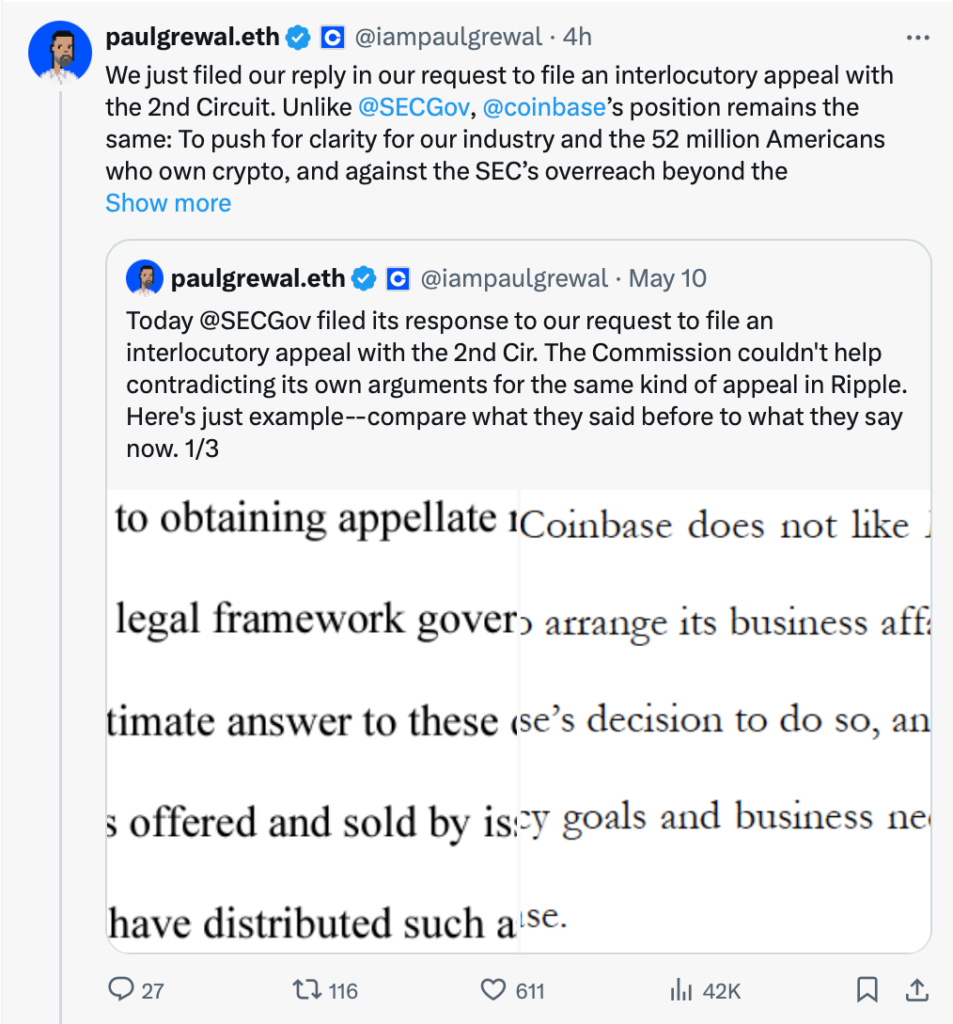This screenshot has height=1024, width=953.
Task: Expand tweet text with Show more
Action: tap(168, 203)
